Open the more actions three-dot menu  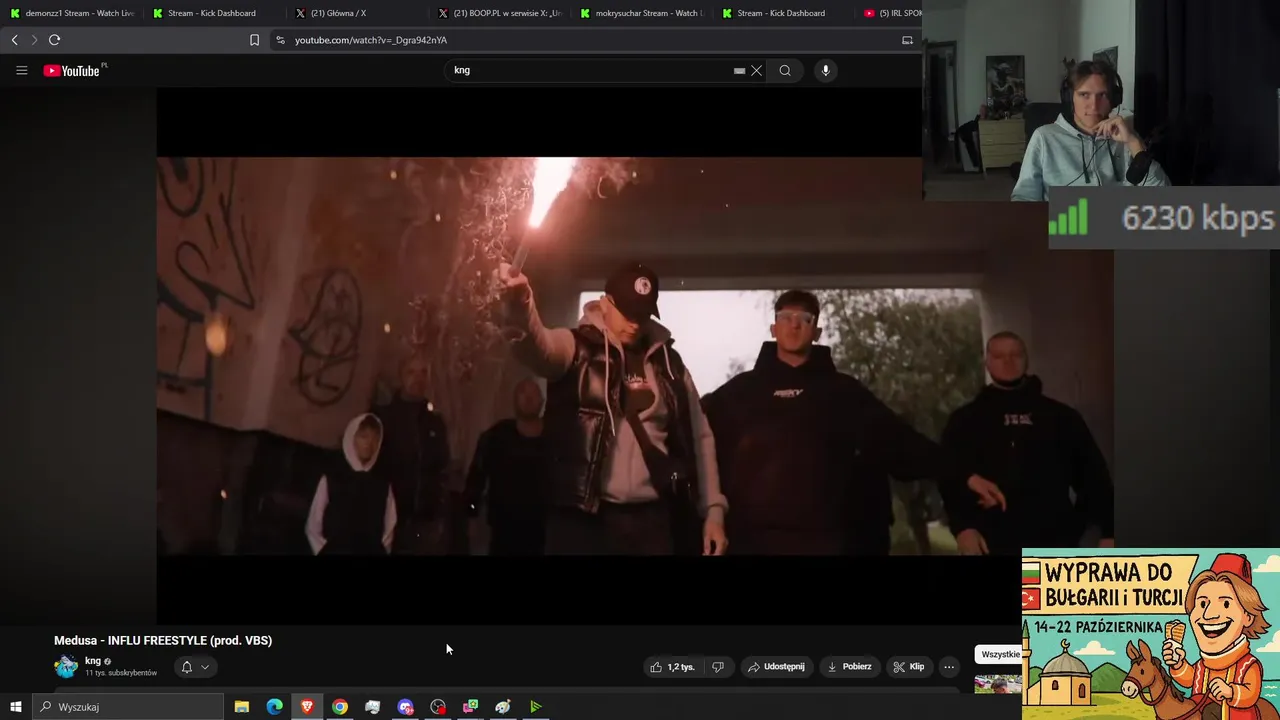pos(949,667)
